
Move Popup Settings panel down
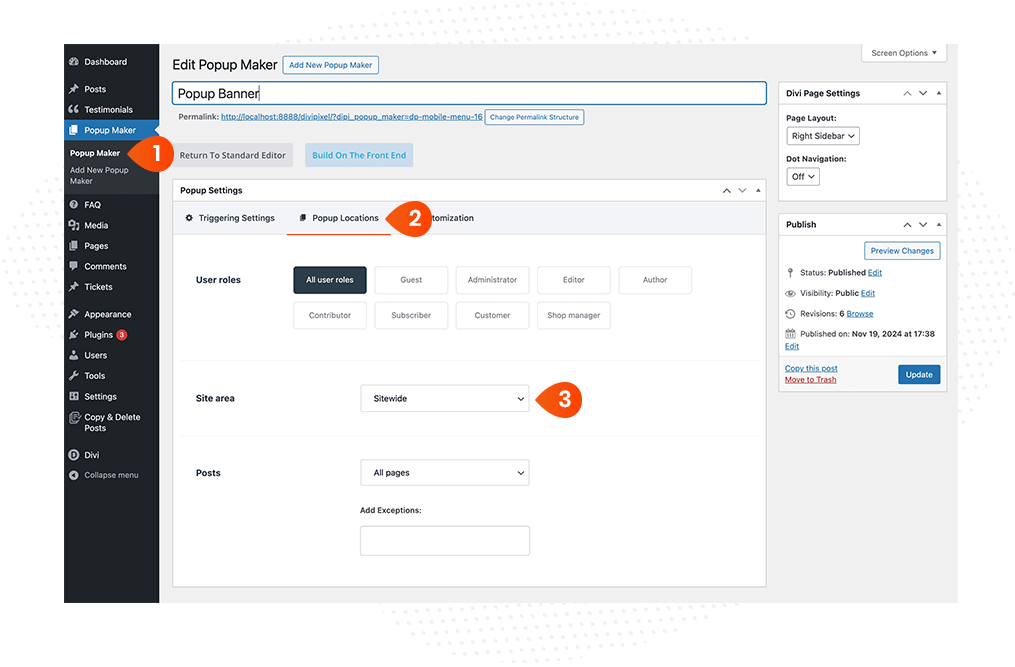coord(742,190)
